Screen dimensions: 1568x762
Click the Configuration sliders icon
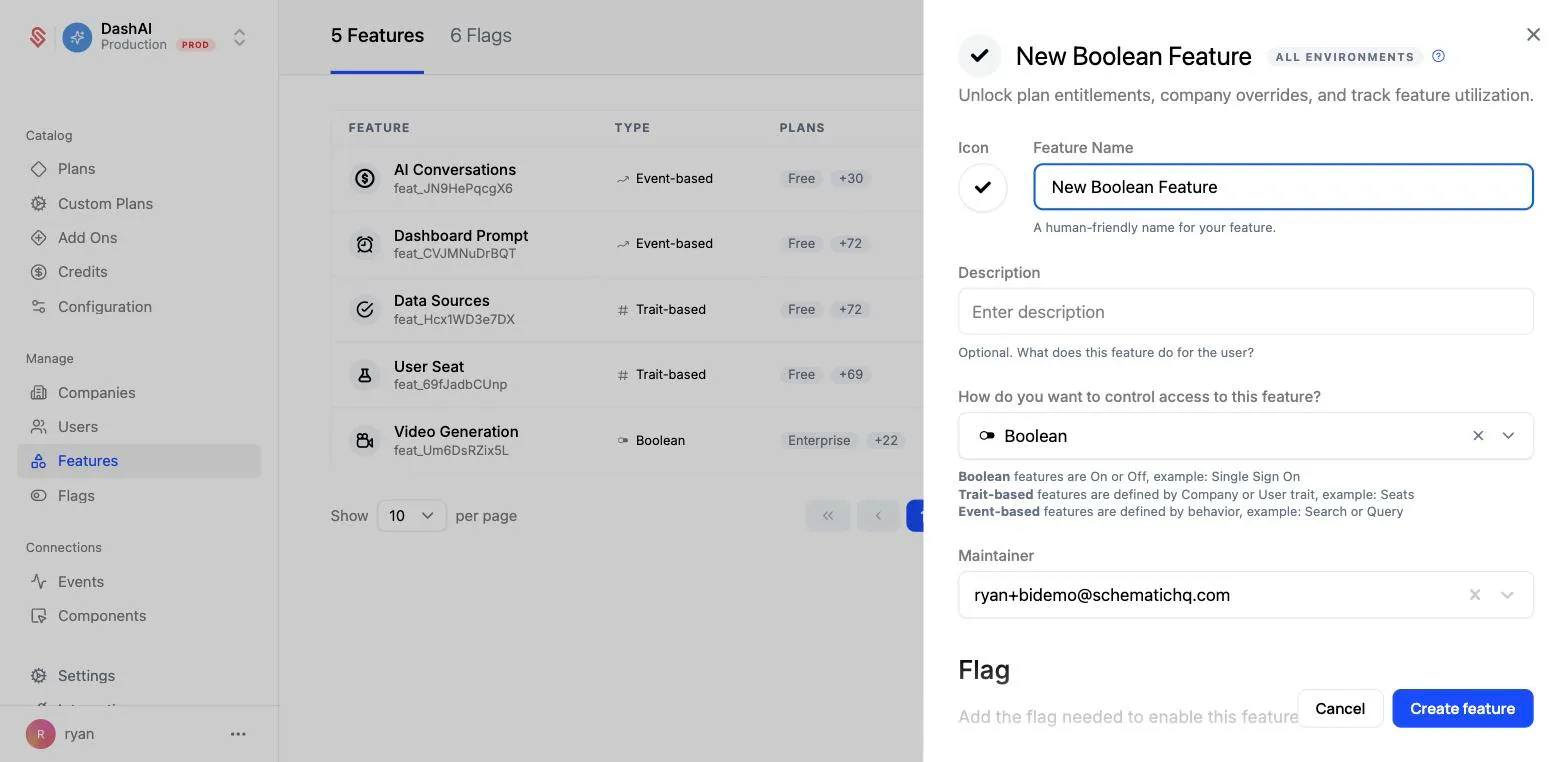click(39, 307)
